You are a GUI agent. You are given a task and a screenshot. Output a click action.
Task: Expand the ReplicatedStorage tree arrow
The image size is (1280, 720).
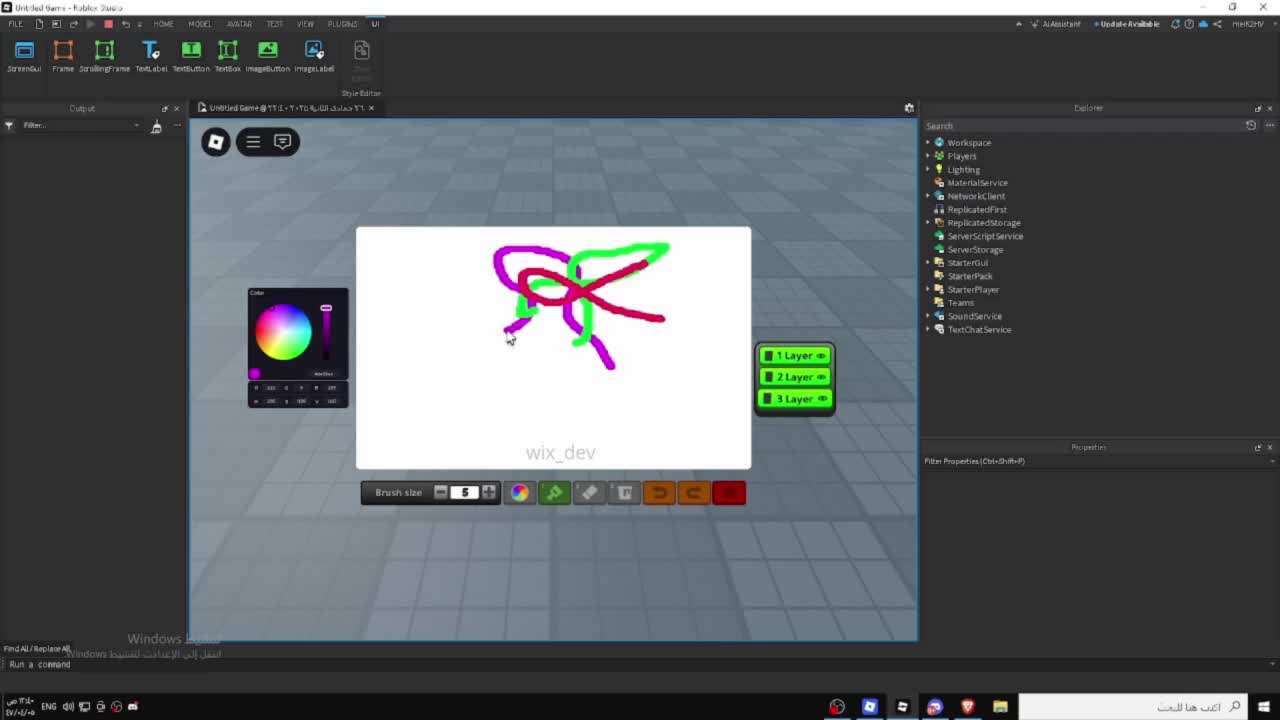928,223
